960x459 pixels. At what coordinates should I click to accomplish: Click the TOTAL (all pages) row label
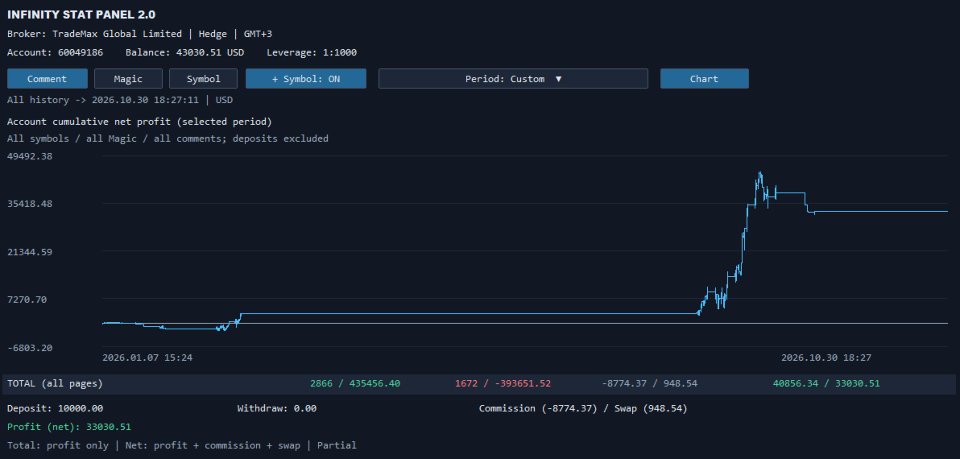55,384
